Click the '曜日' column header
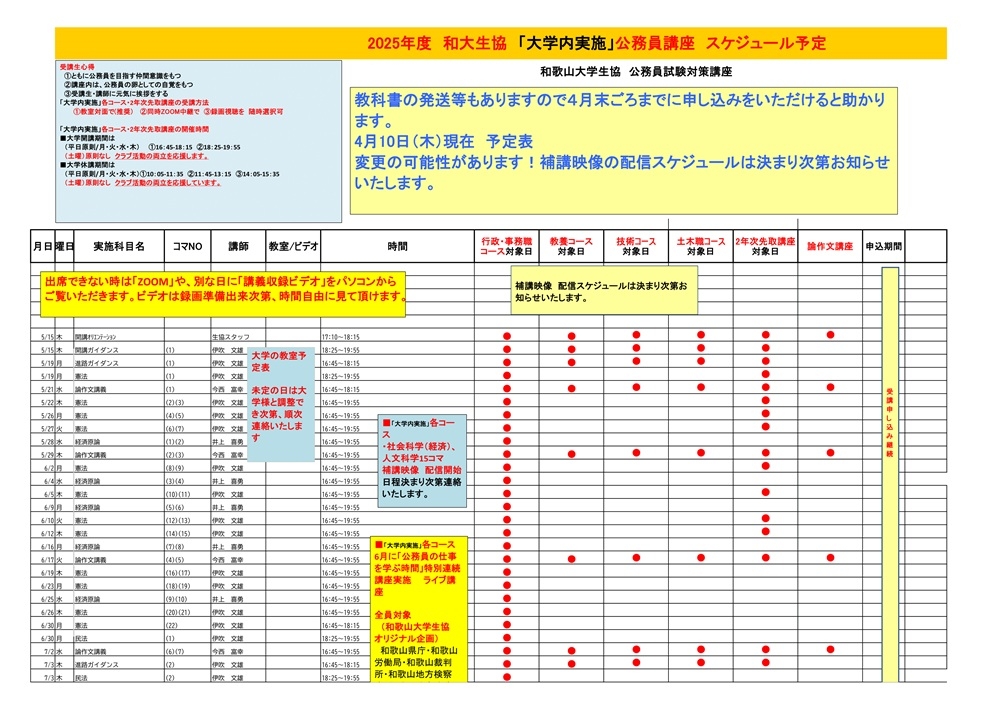1000x707 pixels. pos(64,247)
